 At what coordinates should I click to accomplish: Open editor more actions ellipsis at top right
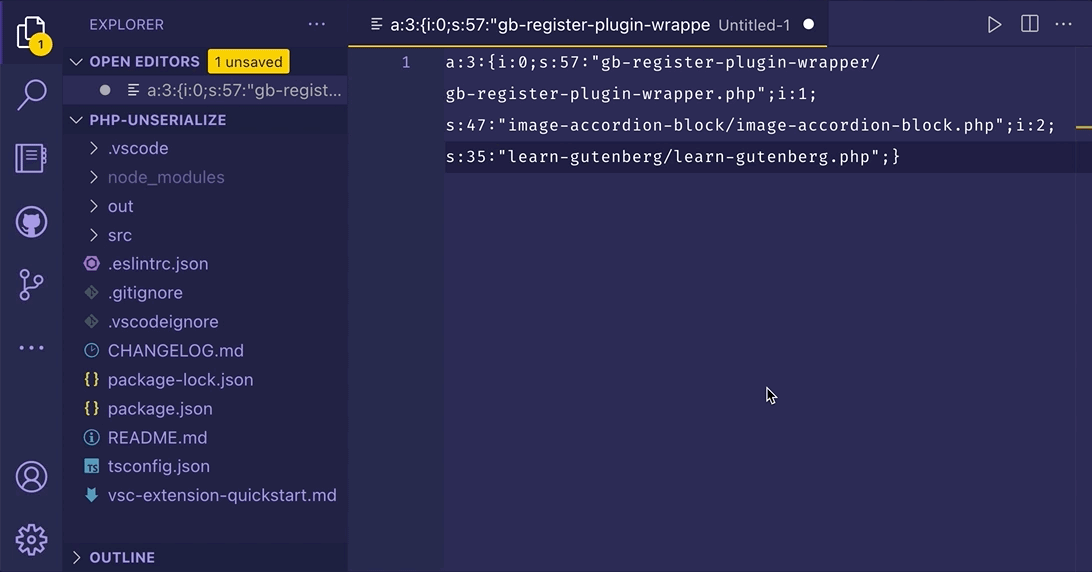1063,24
